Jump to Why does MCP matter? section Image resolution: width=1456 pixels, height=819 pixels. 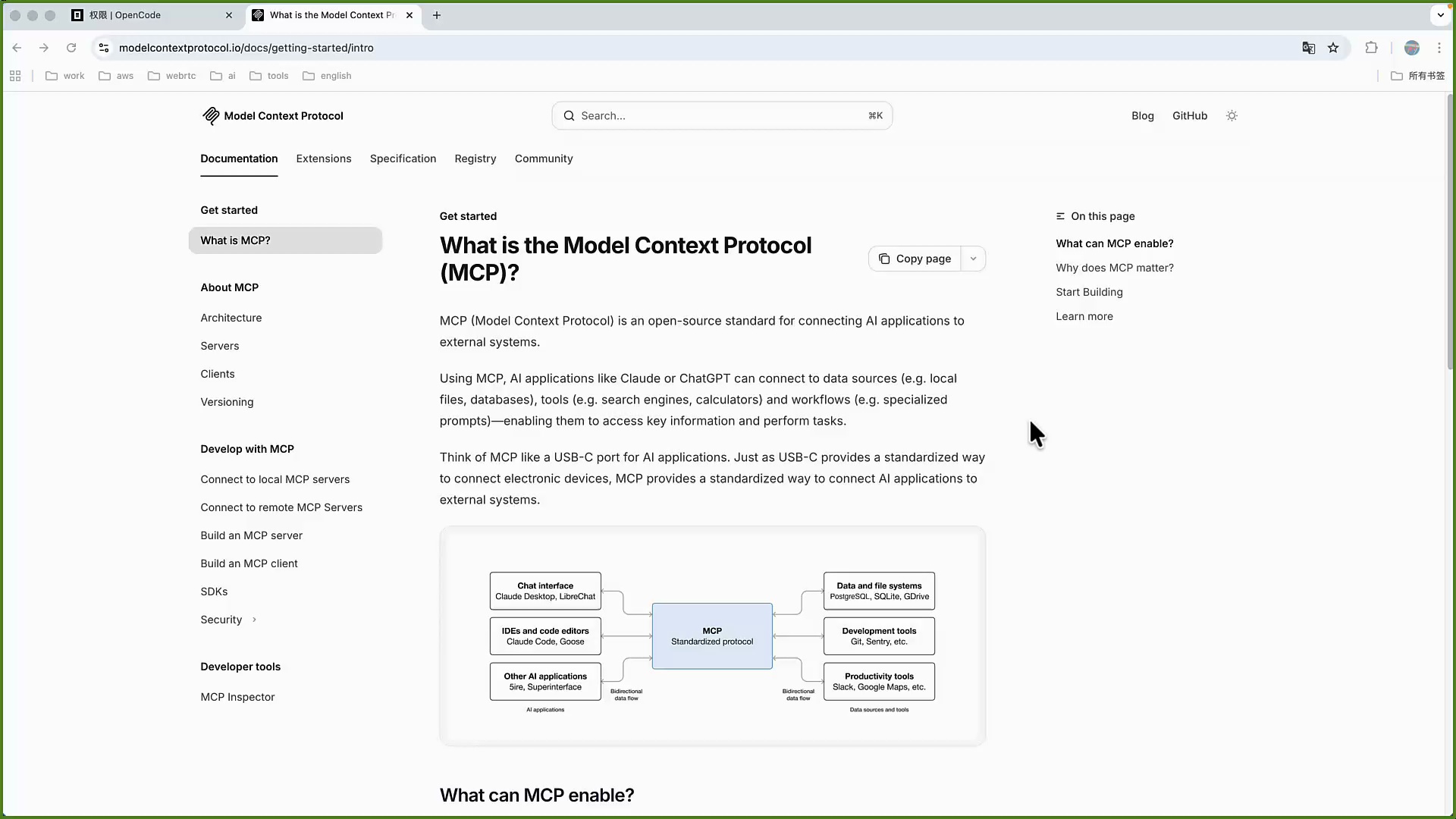tap(1115, 268)
